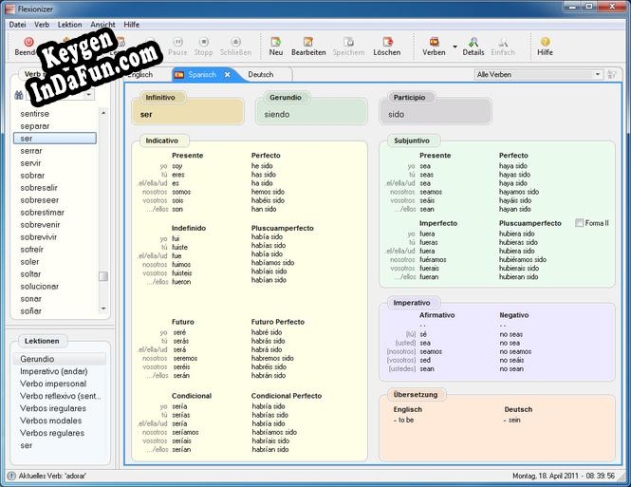Switch to the Einfach view
631x487 pixels.
[503, 47]
